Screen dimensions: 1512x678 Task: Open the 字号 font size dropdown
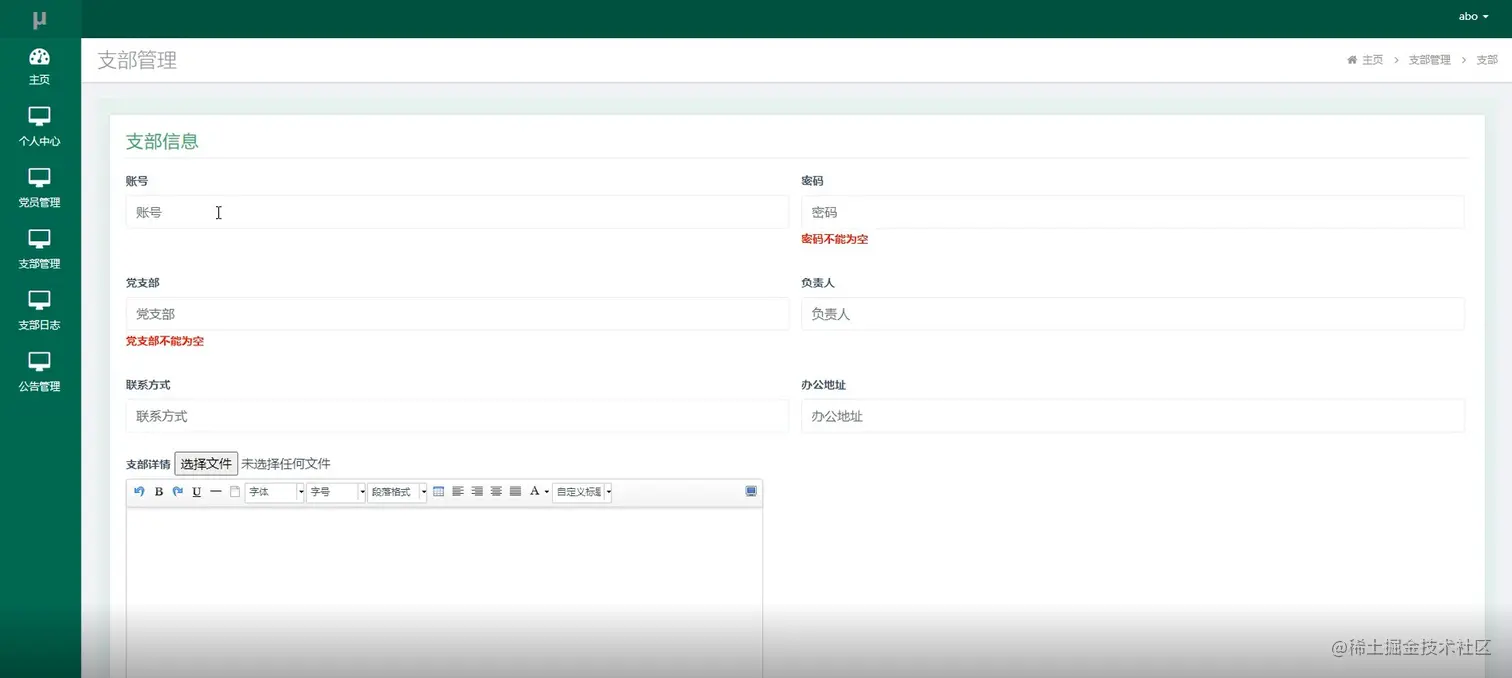(x=336, y=492)
